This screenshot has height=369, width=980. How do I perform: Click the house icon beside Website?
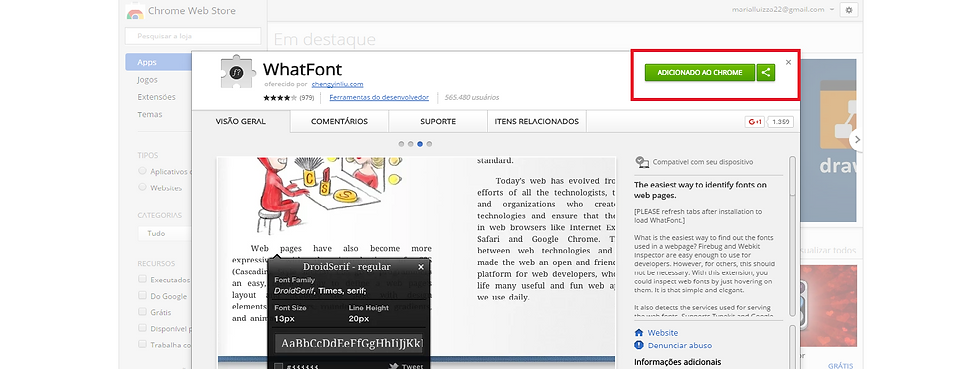pyautogui.click(x=639, y=333)
